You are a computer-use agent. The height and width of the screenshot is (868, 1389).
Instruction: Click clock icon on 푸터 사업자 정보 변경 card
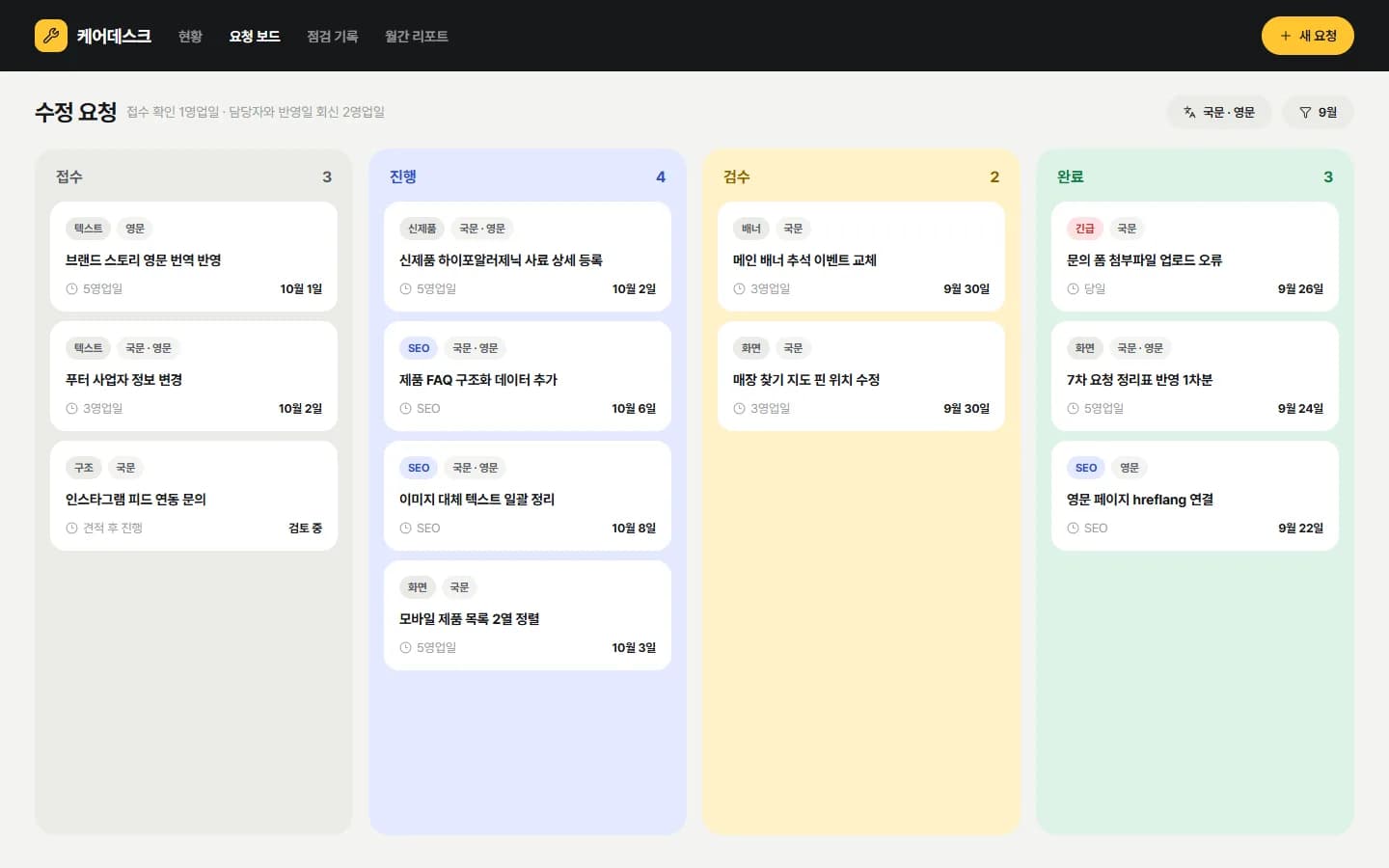(x=71, y=408)
